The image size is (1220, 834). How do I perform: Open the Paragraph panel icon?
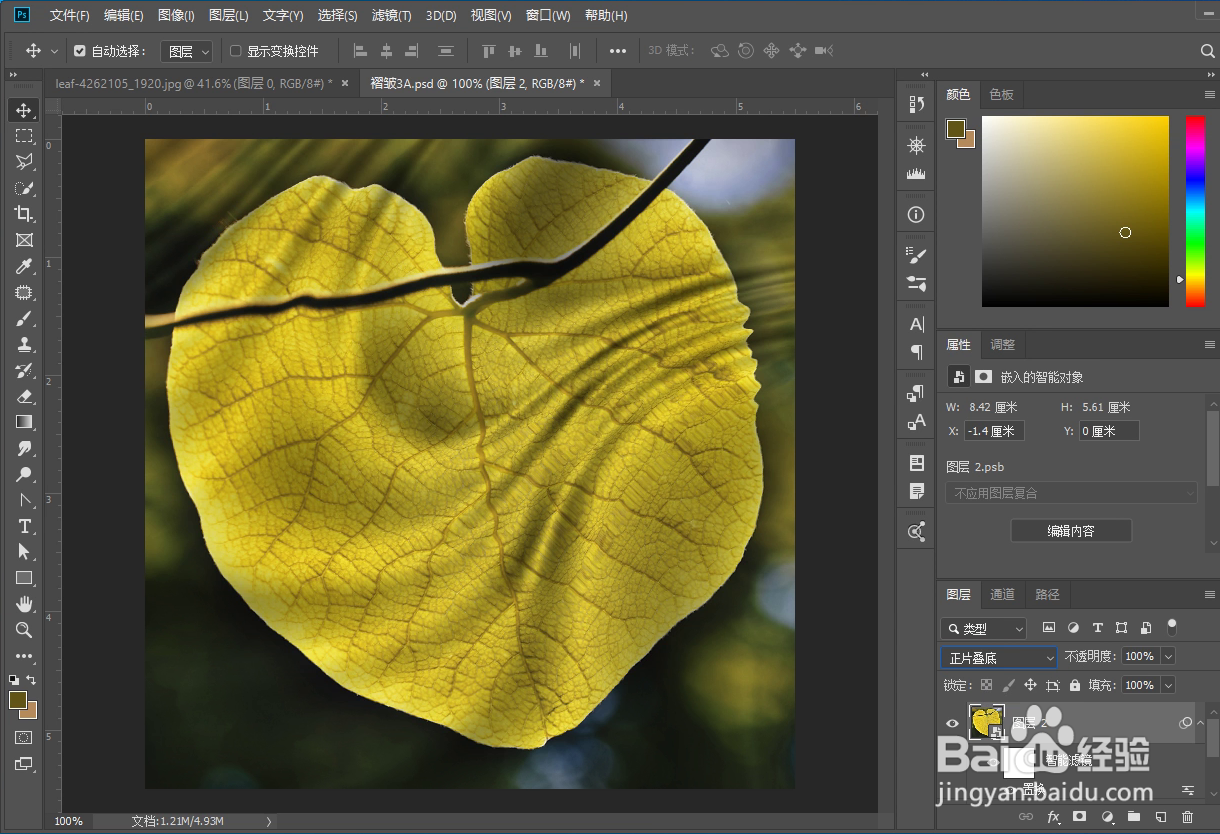(916, 352)
